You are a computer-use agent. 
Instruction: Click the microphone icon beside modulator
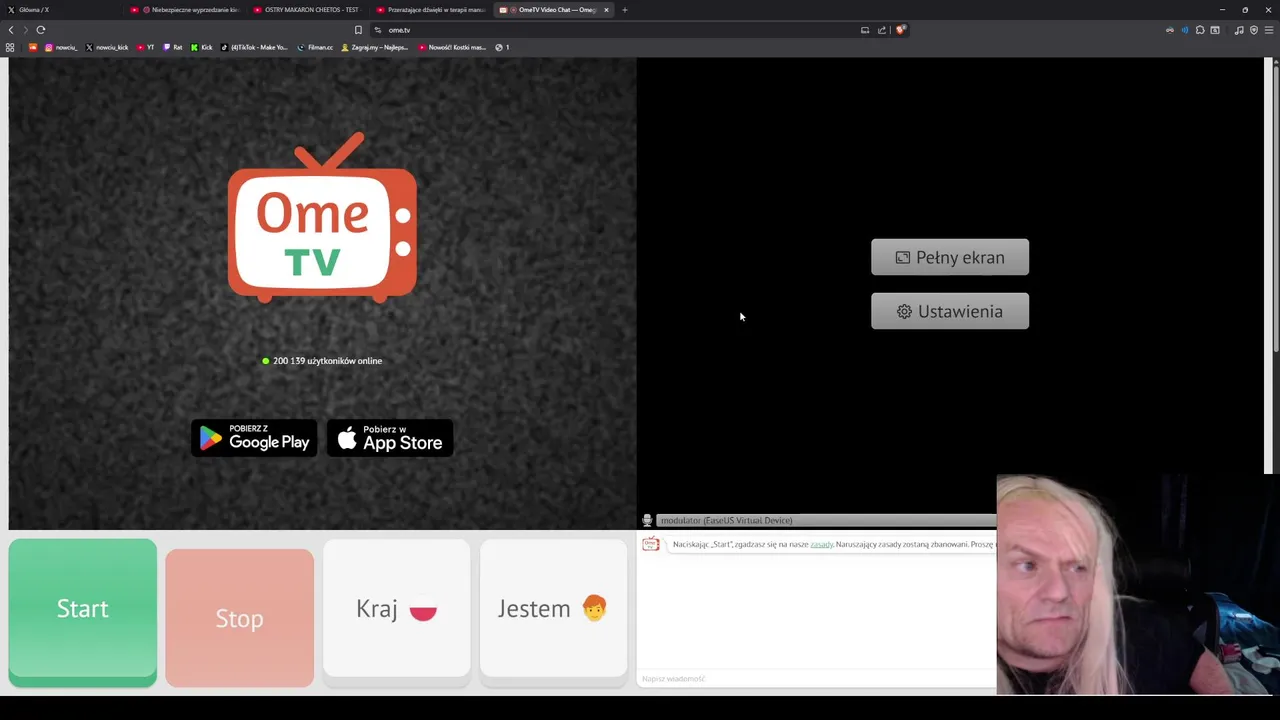(647, 520)
